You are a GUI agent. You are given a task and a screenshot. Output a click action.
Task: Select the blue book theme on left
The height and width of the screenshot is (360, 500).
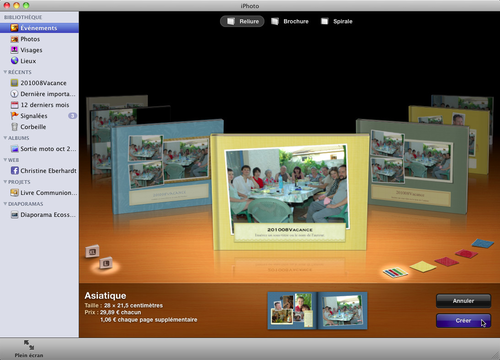pos(168,166)
